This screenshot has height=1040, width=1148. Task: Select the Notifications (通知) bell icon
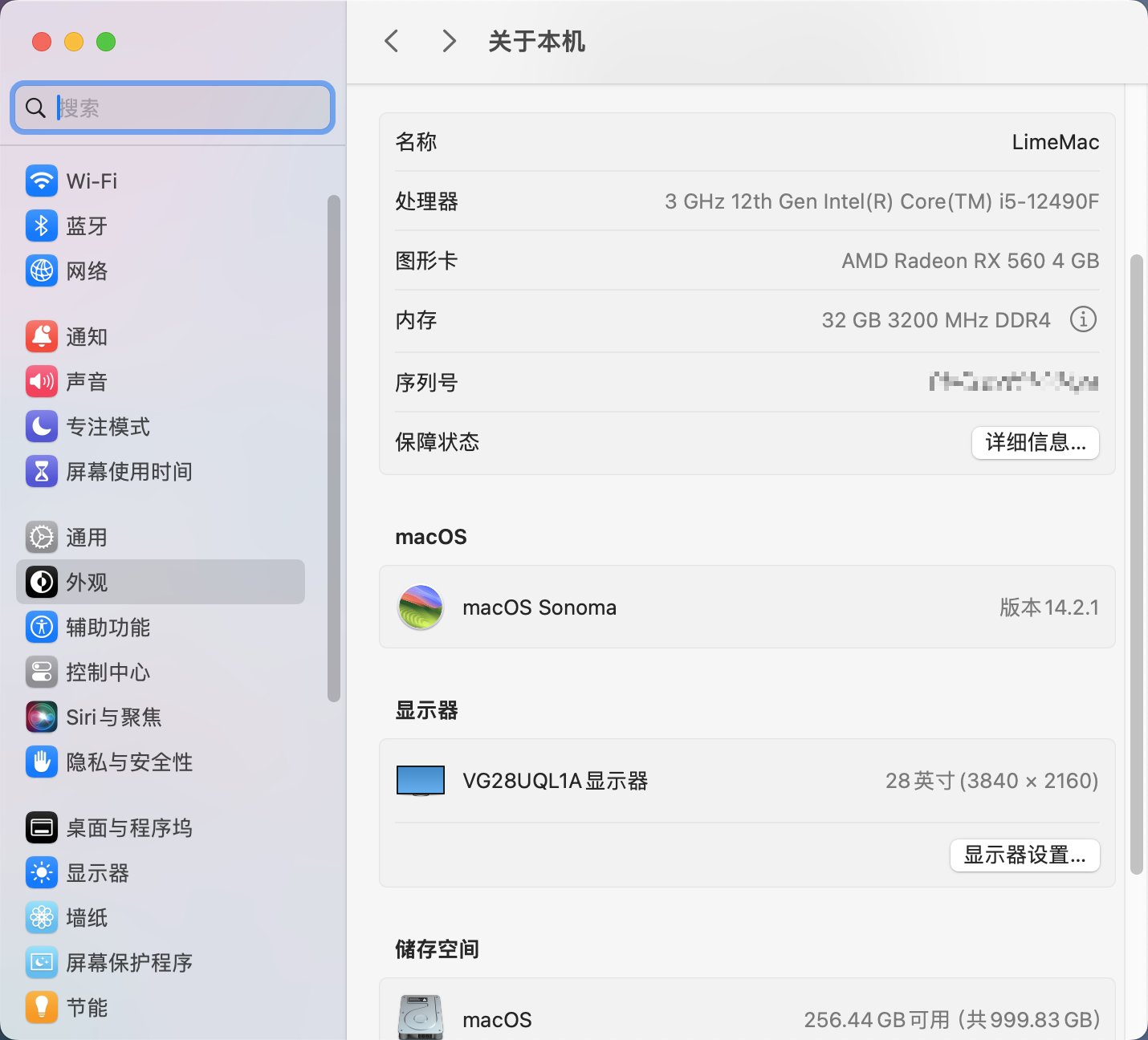(x=42, y=336)
